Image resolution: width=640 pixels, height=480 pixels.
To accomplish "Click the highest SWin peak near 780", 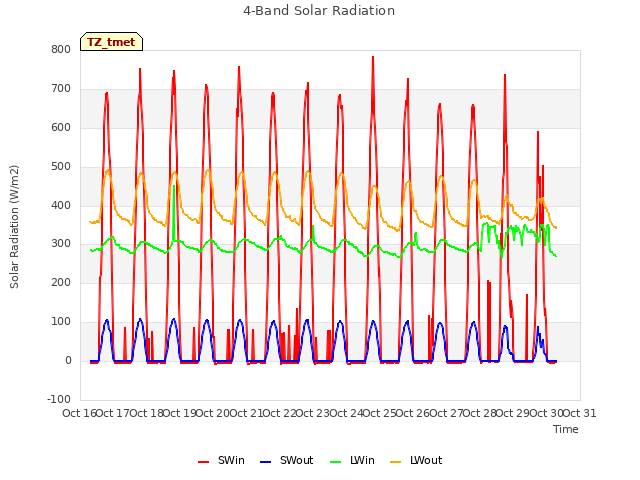I will point(373,57).
